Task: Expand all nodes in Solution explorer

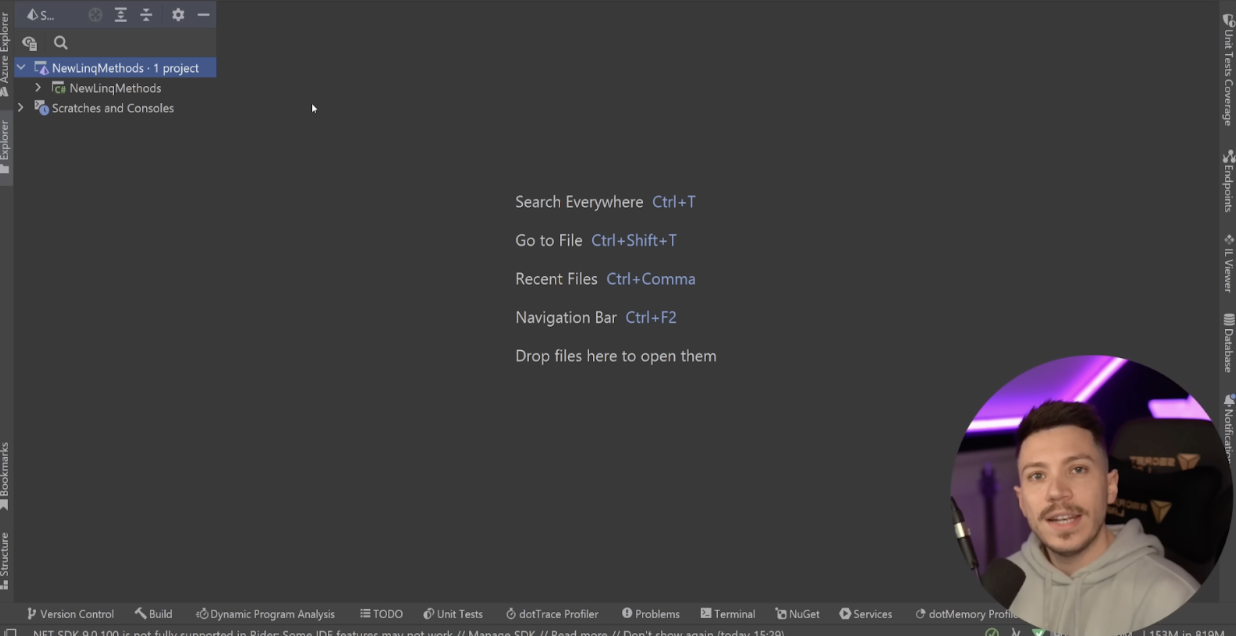Action: pyautogui.click(x=121, y=14)
